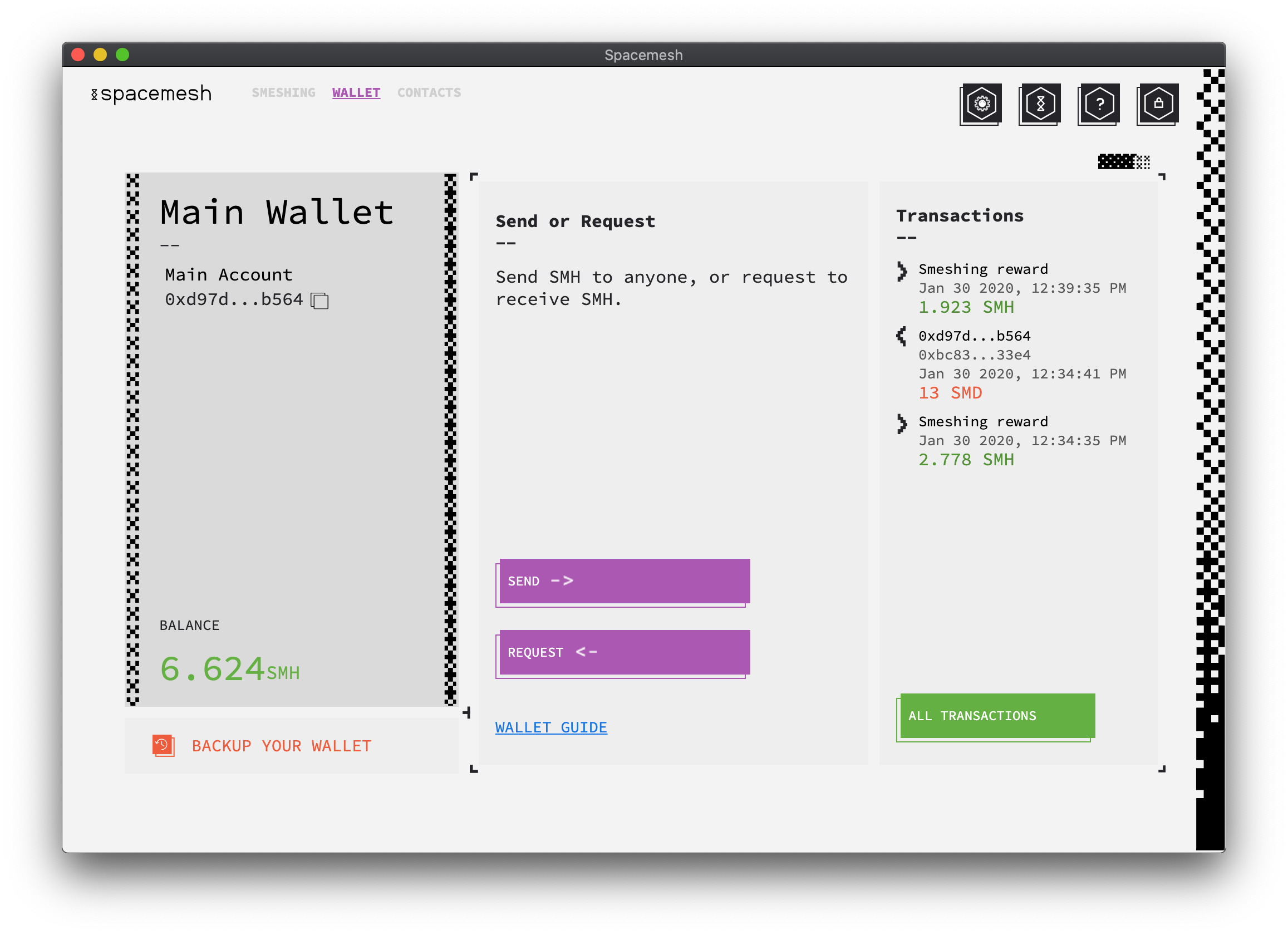The image size is (1288, 935).
Task: Open WALLET GUIDE link
Action: tap(552, 727)
